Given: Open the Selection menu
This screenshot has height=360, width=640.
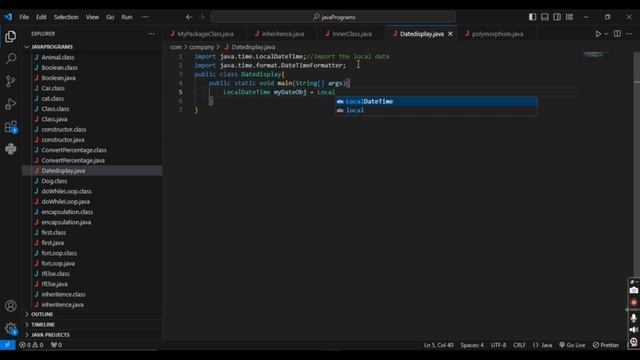Looking at the screenshot, I should 66,17.
